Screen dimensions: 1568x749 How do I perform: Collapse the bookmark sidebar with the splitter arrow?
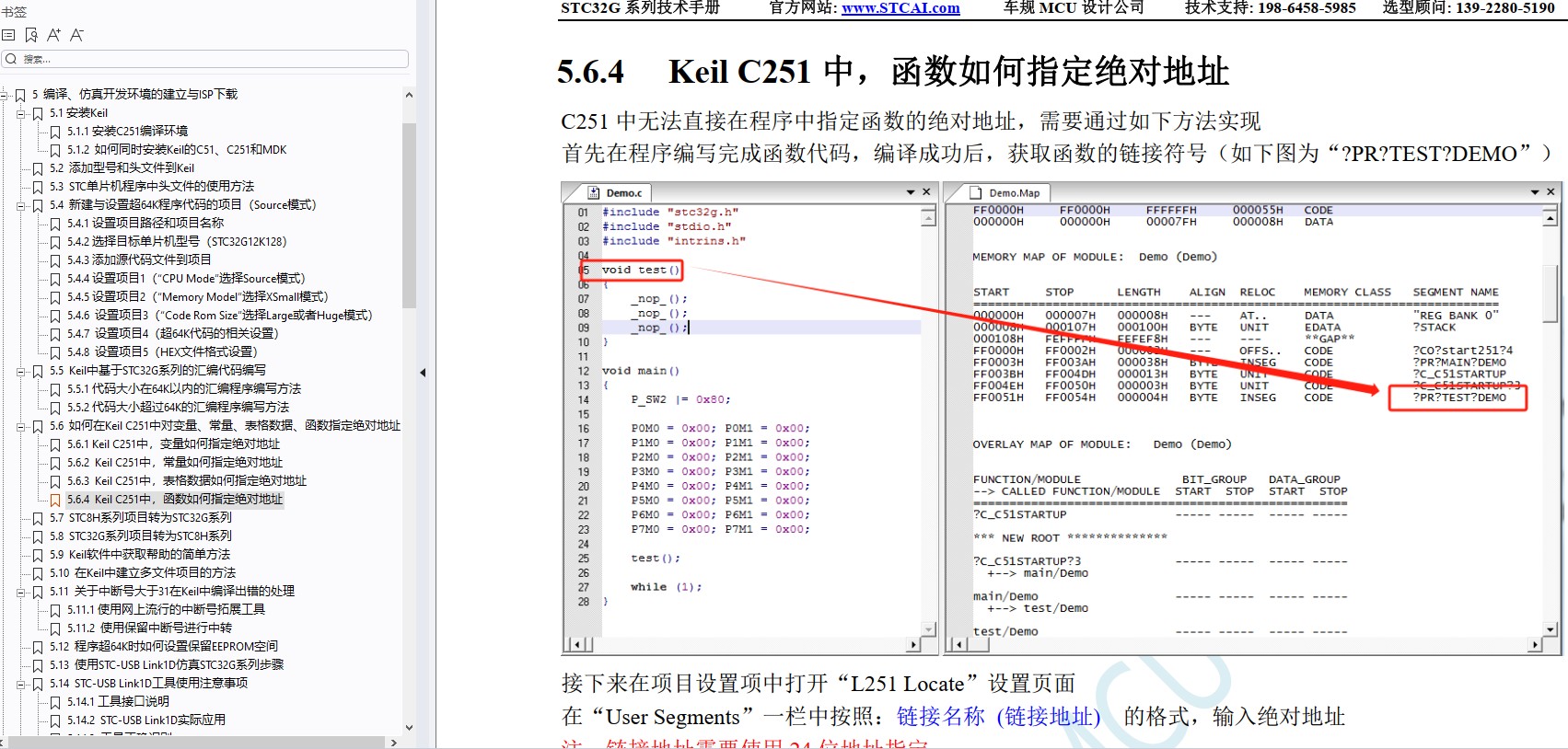[423, 373]
